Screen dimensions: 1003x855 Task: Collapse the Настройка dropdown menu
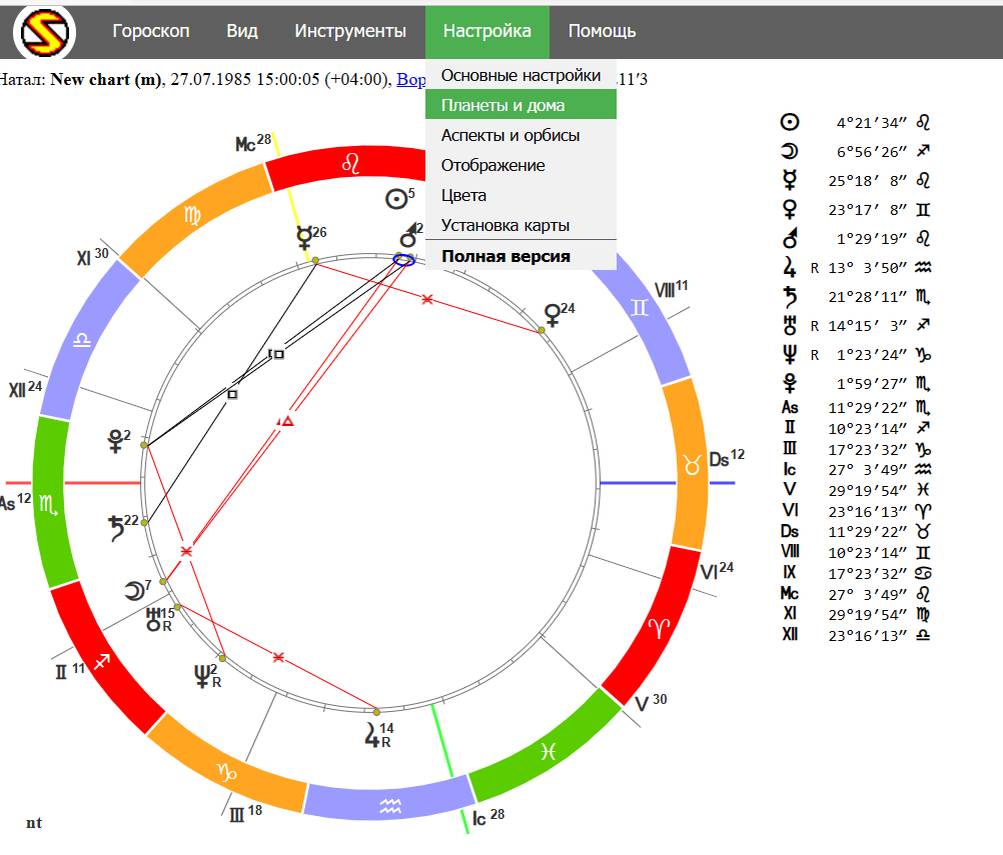[487, 31]
